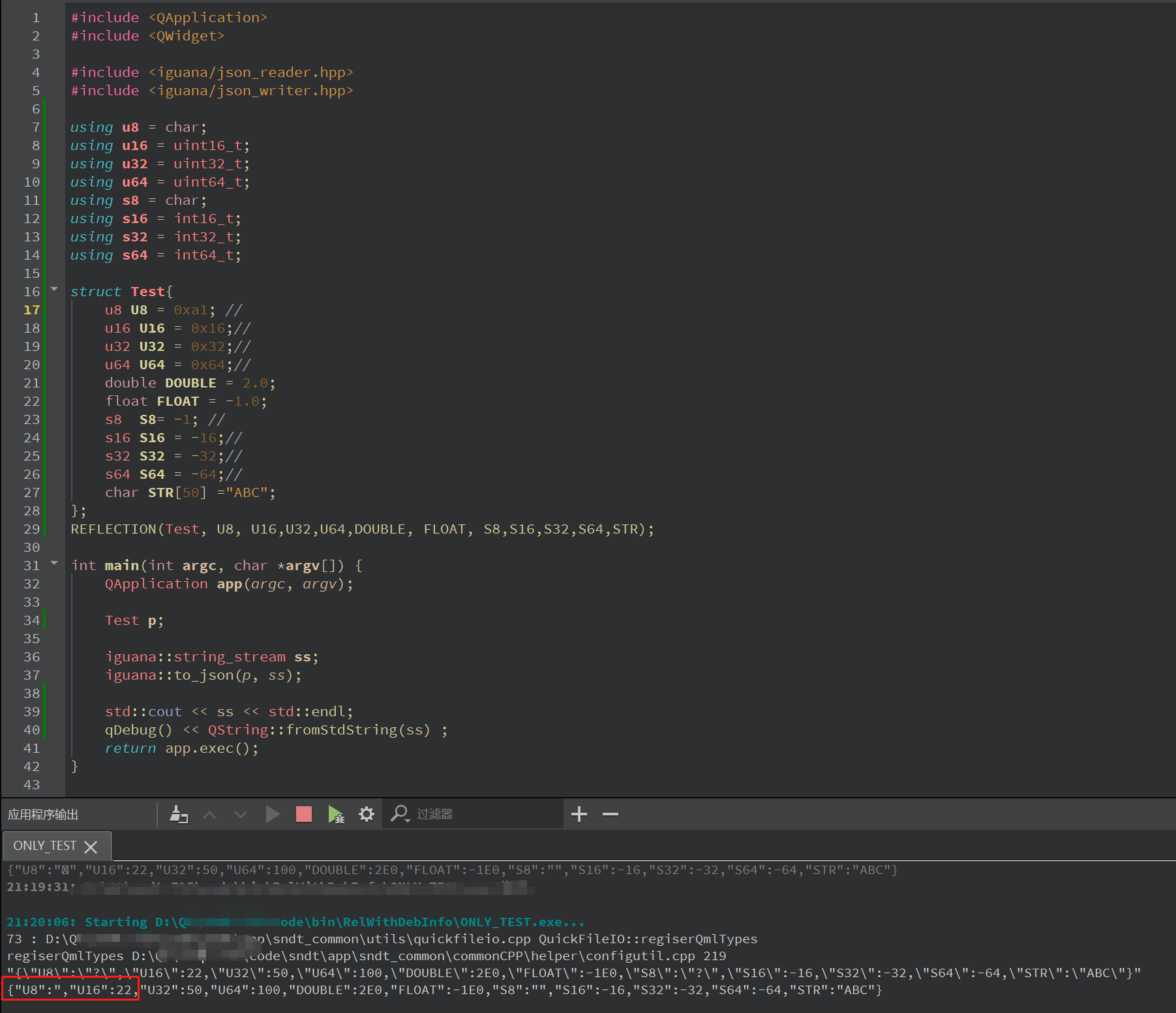Close the ONLY_TEST output tab
The height and width of the screenshot is (1013, 1176).
click(x=91, y=845)
